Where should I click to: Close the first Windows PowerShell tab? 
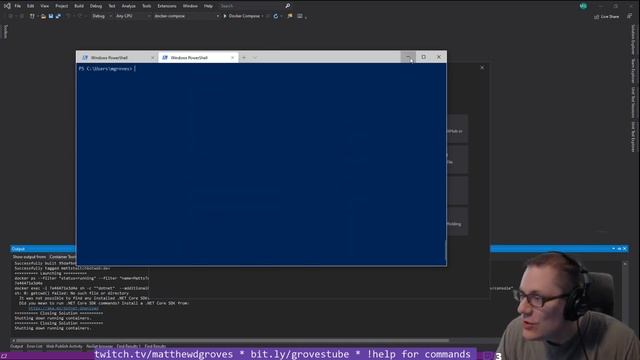153,58
